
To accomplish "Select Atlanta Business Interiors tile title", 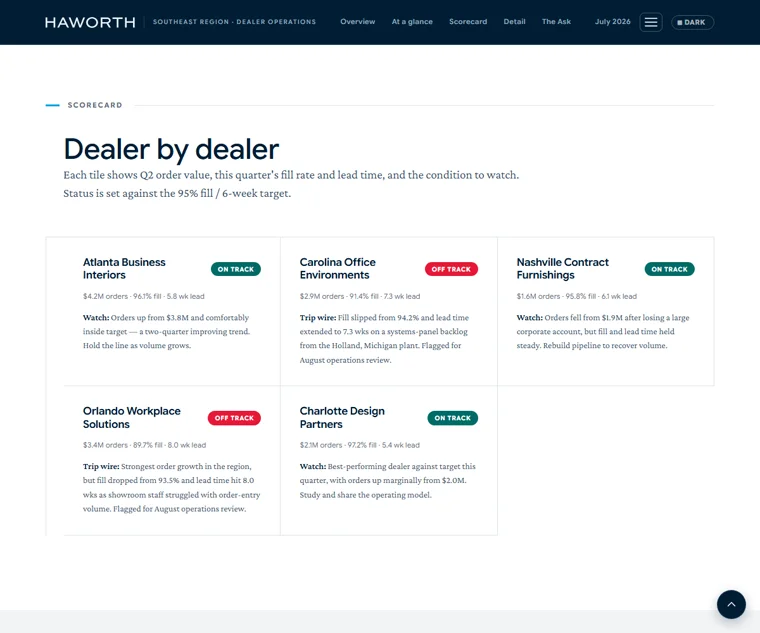I will coord(124,269).
